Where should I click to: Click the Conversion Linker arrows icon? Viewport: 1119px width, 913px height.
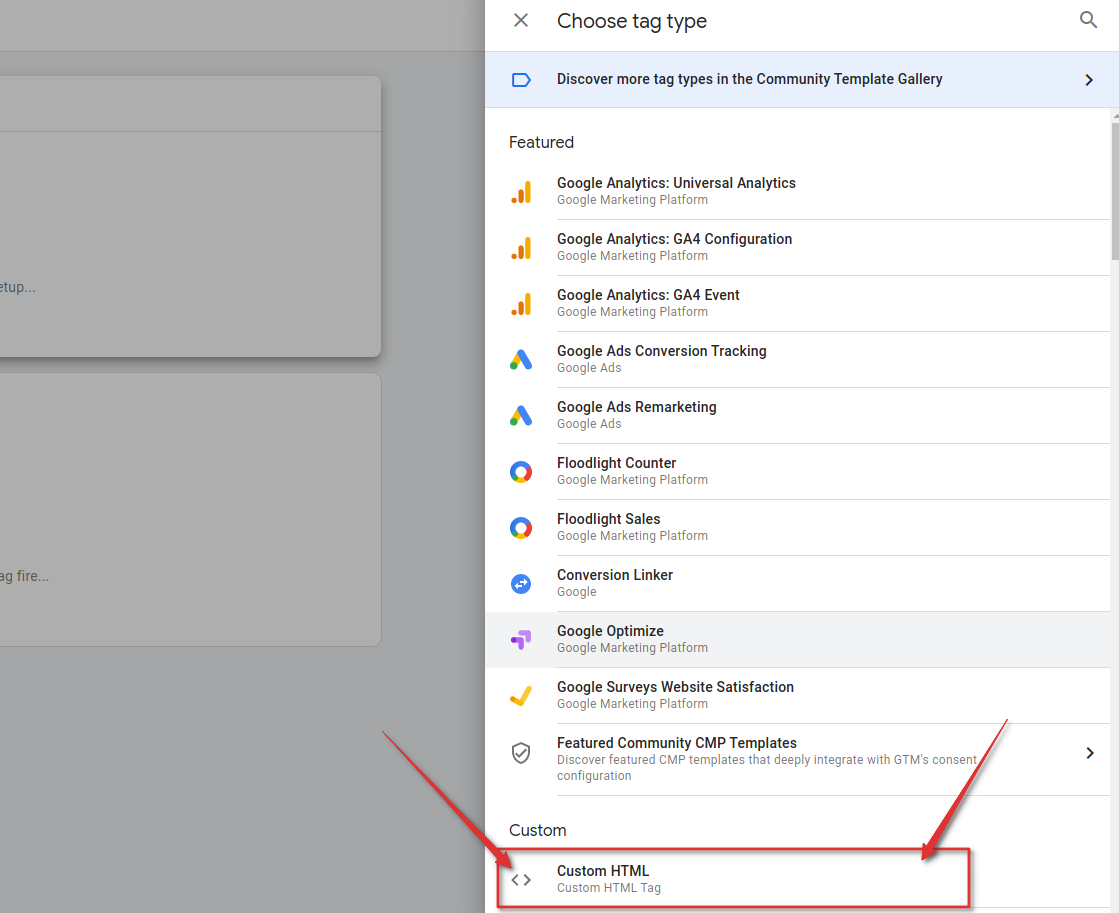(x=521, y=584)
